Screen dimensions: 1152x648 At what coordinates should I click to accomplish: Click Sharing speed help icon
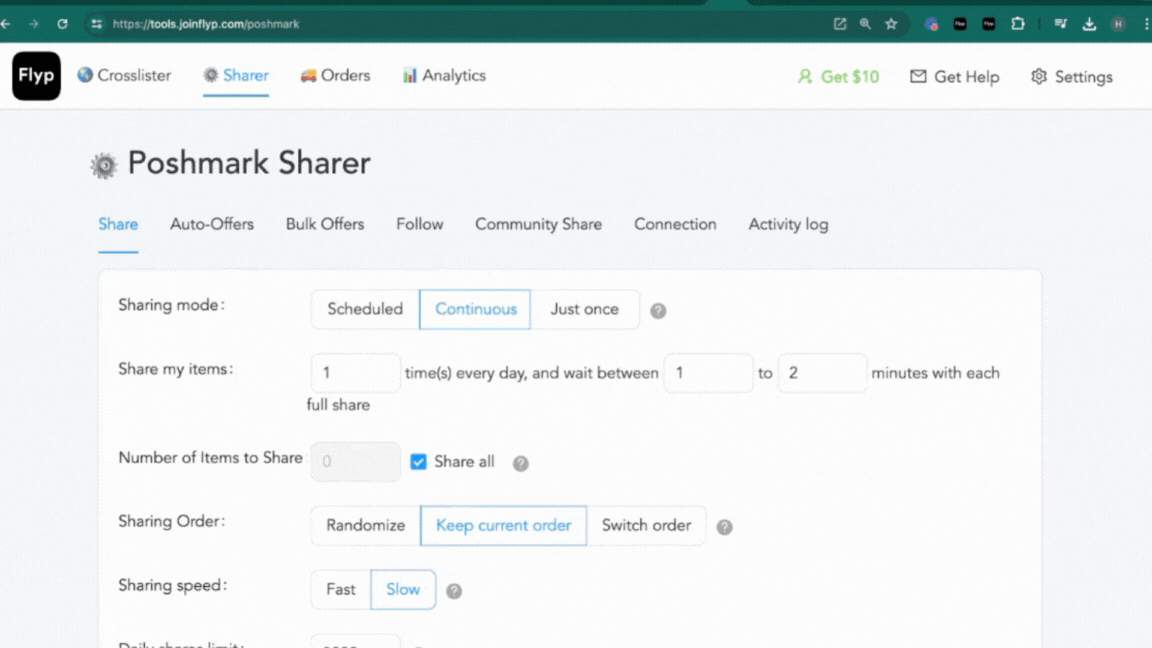[454, 591]
